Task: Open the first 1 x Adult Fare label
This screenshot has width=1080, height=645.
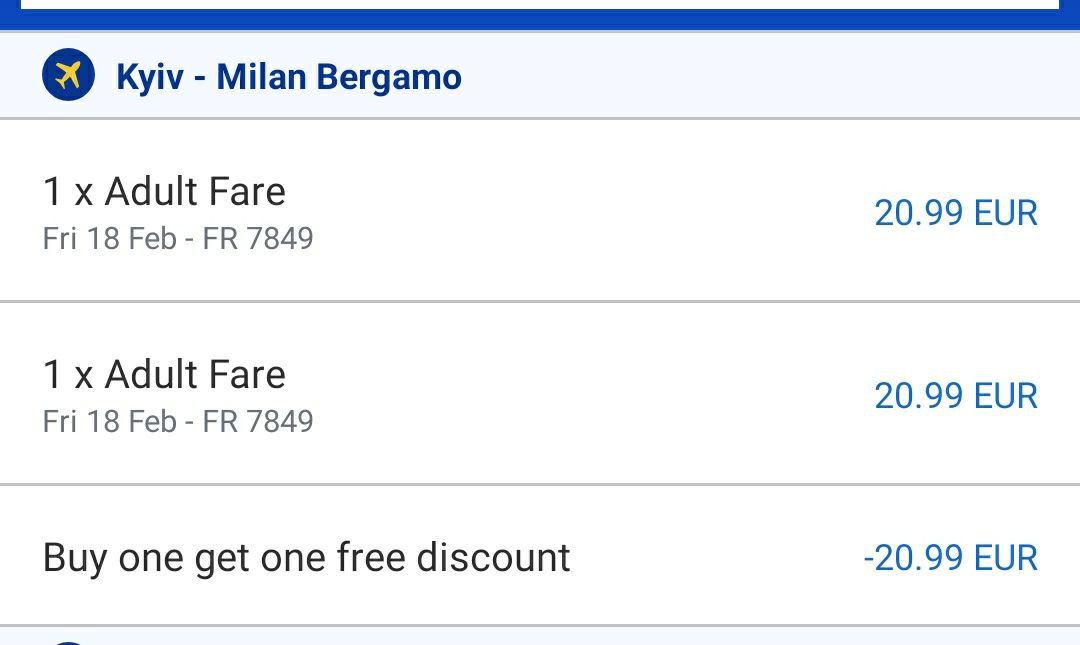Action: 164,192
